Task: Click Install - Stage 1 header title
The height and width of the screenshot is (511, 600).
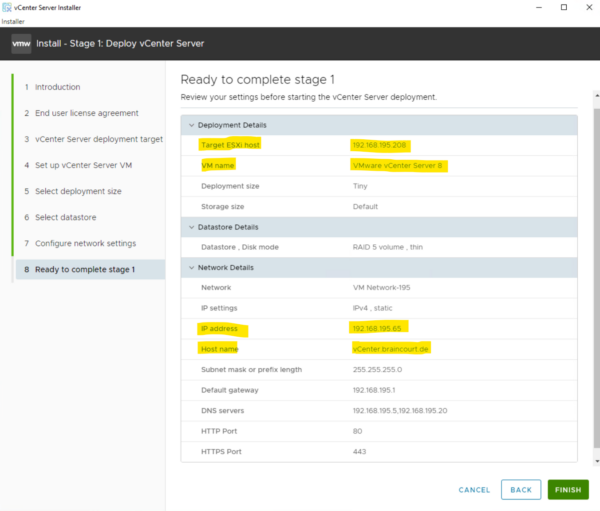Action: (120, 44)
